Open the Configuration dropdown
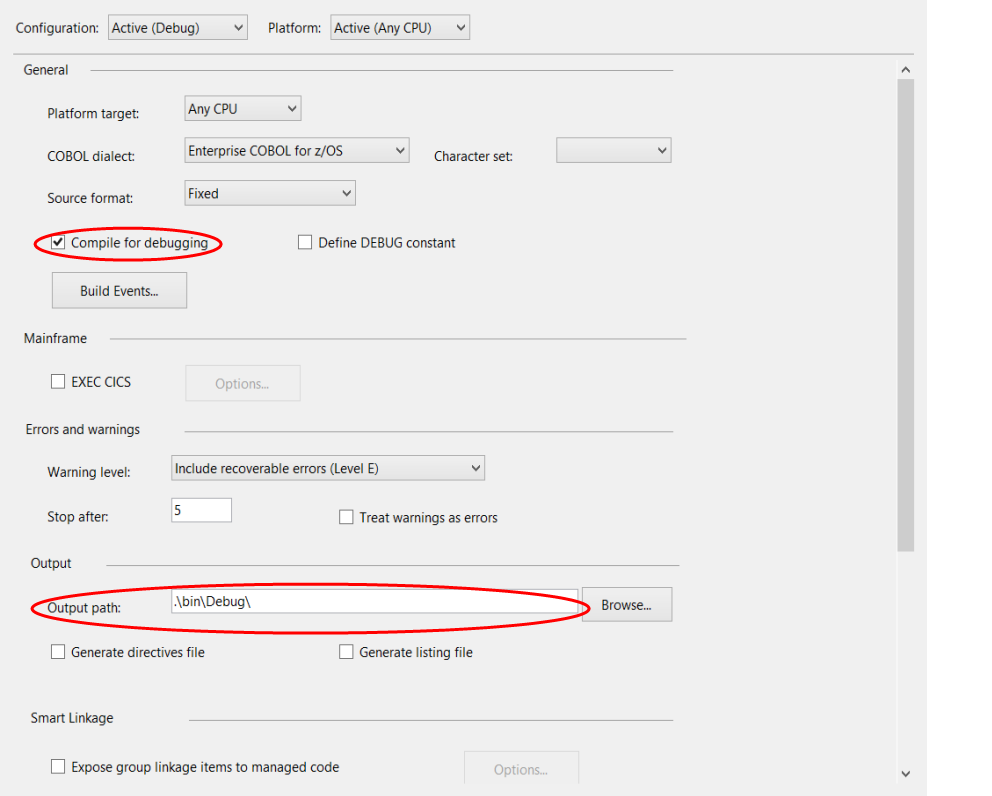The width and height of the screenshot is (992, 796). [177, 28]
